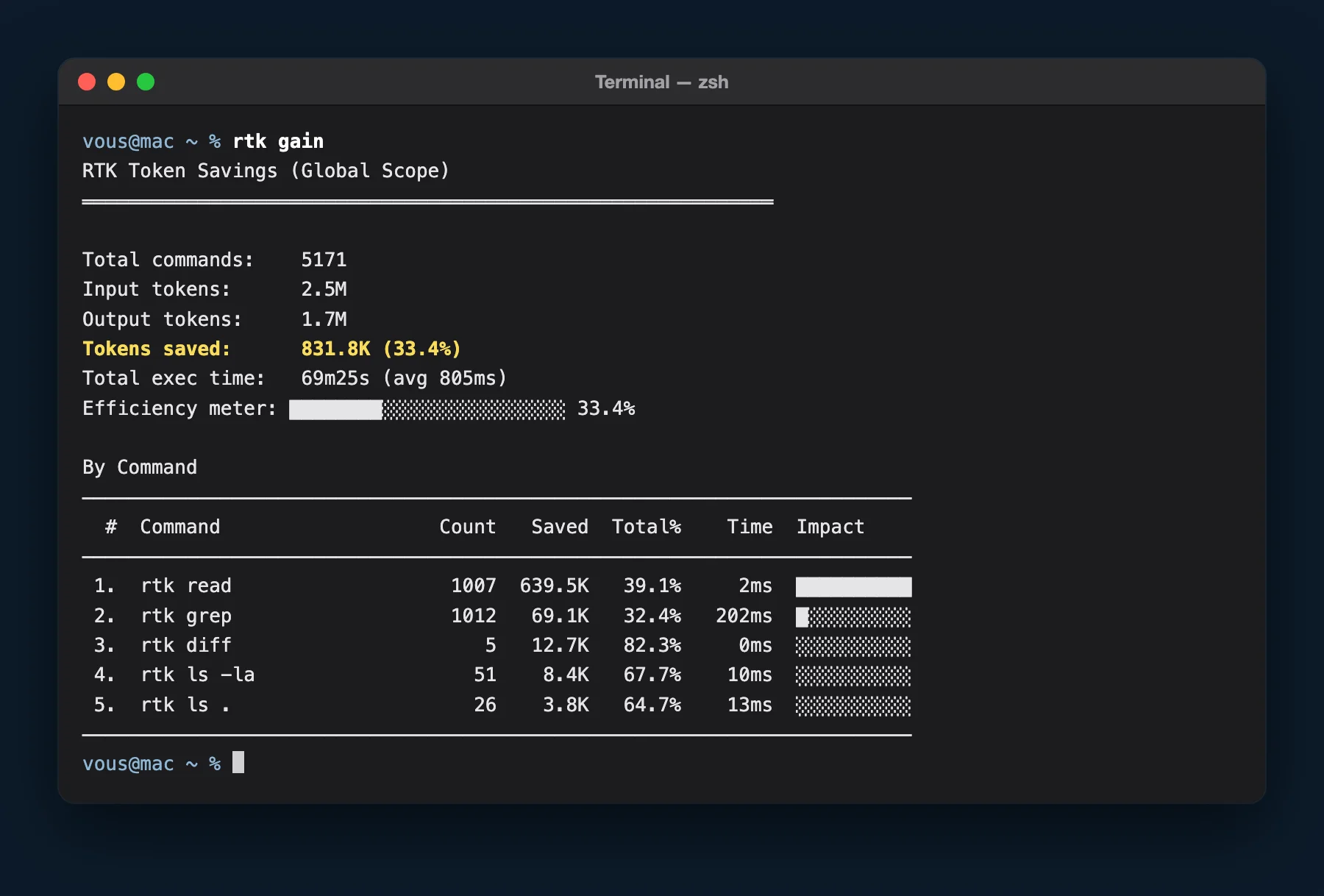Select the 'rtk gain' command text

tap(278, 141)
